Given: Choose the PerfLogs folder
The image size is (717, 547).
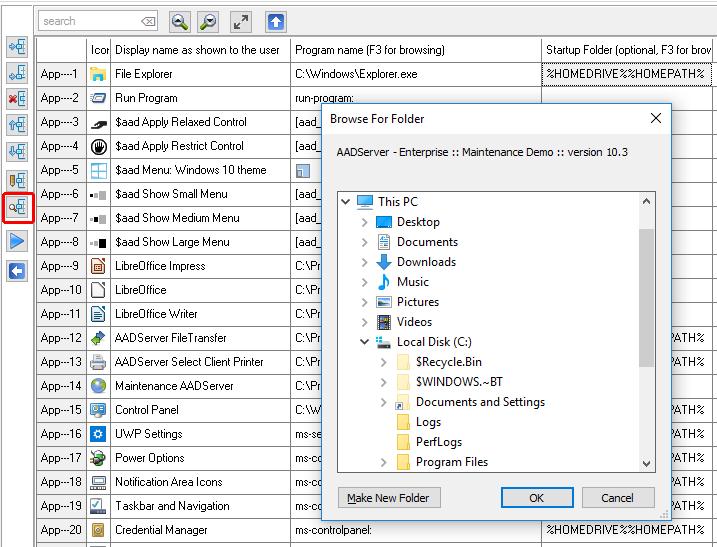Looking at the screenshot, I should (438, 442).
